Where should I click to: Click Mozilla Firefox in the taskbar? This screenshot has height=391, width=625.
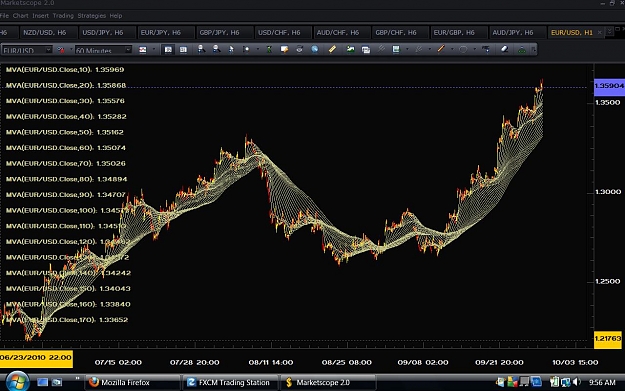[132, 382]
